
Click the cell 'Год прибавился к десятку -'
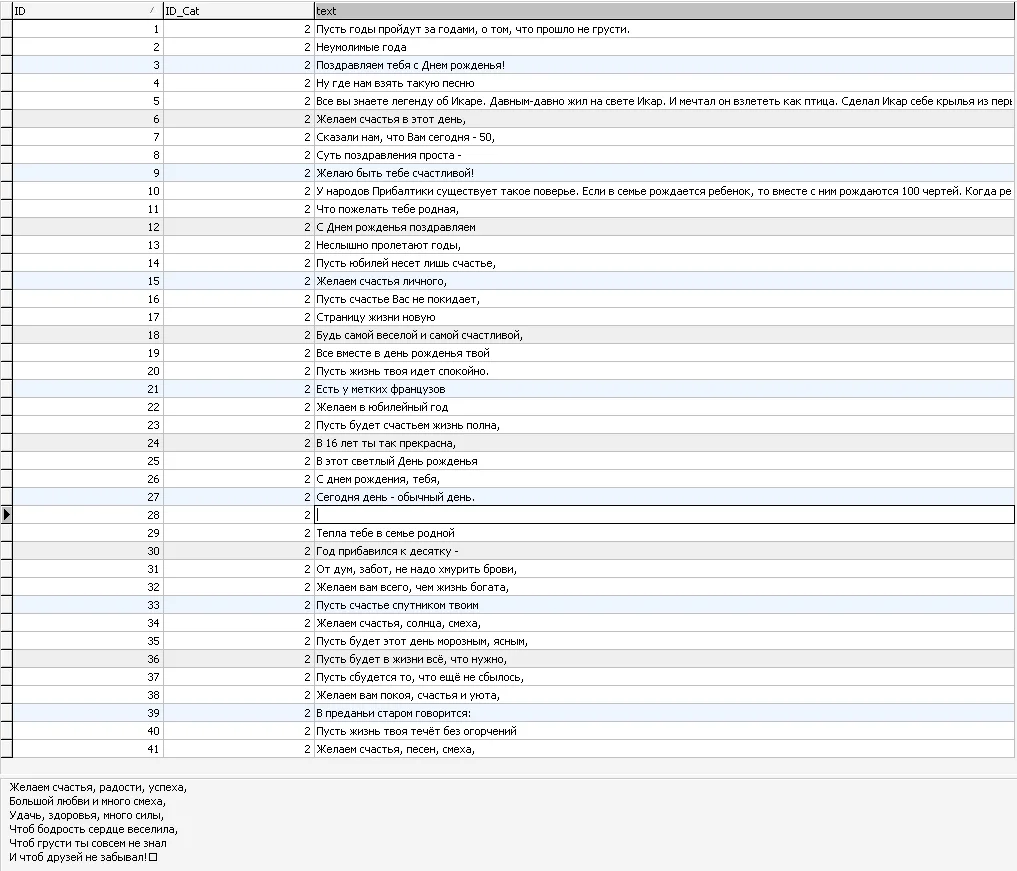point(665,551)
